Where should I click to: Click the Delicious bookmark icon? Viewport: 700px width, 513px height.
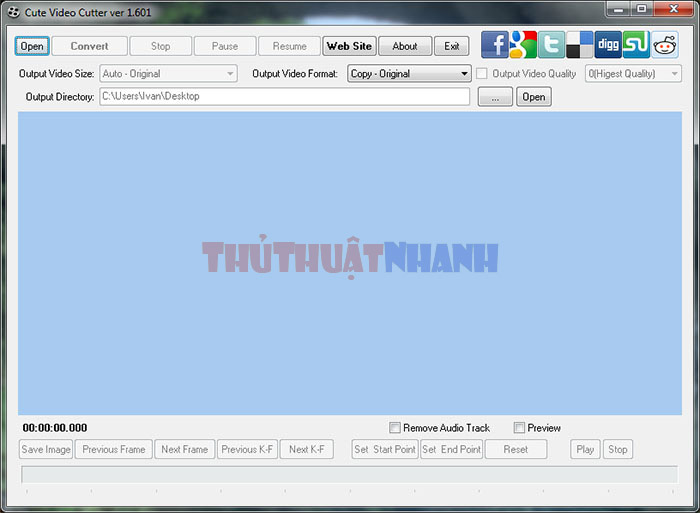point(579,45)
